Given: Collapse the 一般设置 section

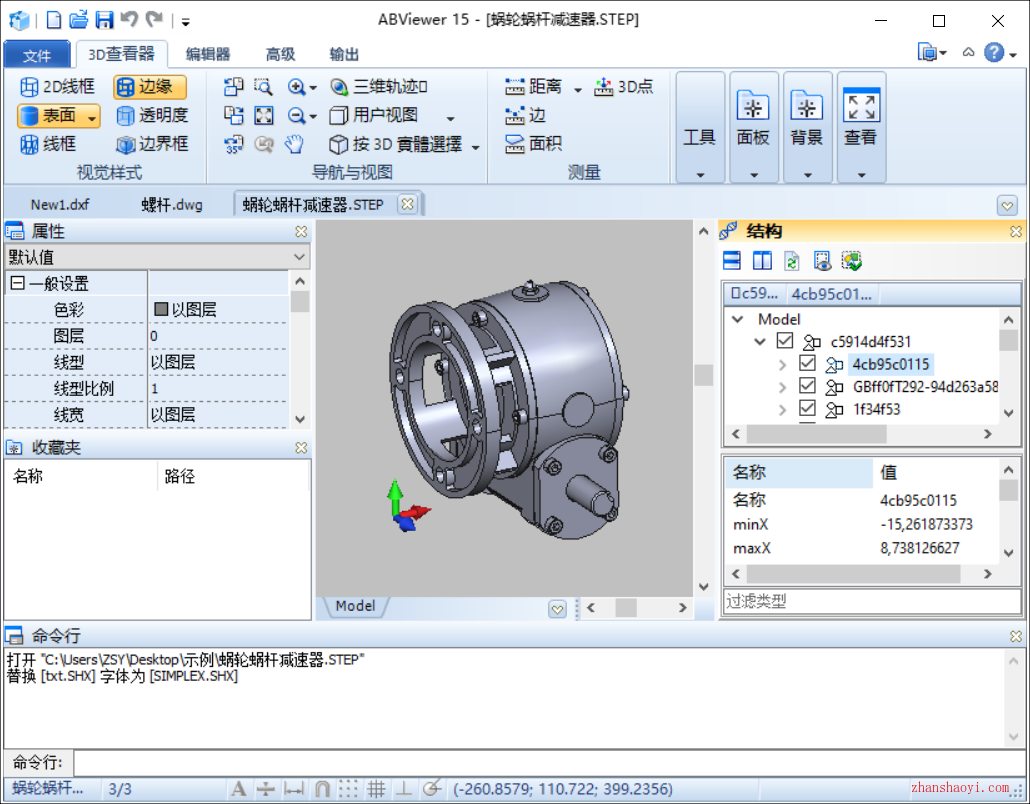Looking at the screenshot, I should pyautogui.click(x=18, y=283).
